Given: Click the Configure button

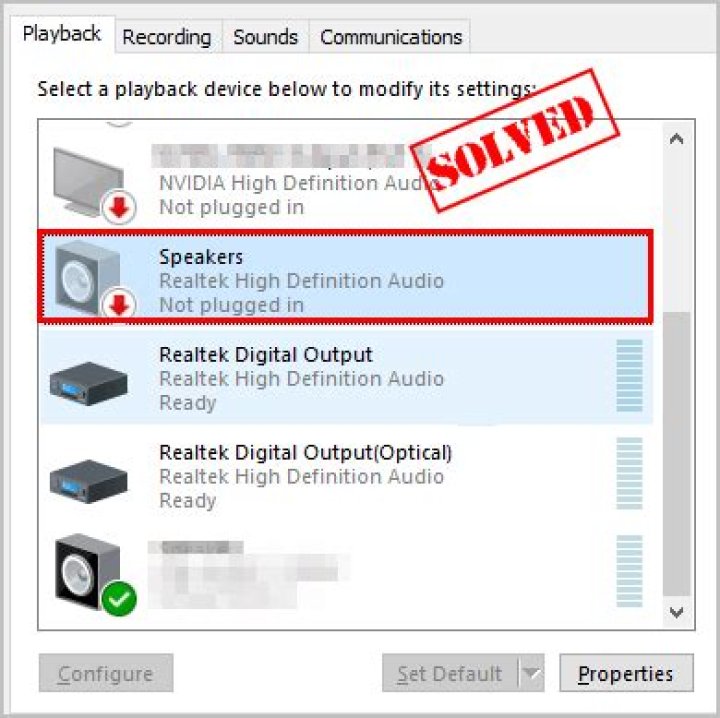Looking at the screenshot, I should point(106,673).
